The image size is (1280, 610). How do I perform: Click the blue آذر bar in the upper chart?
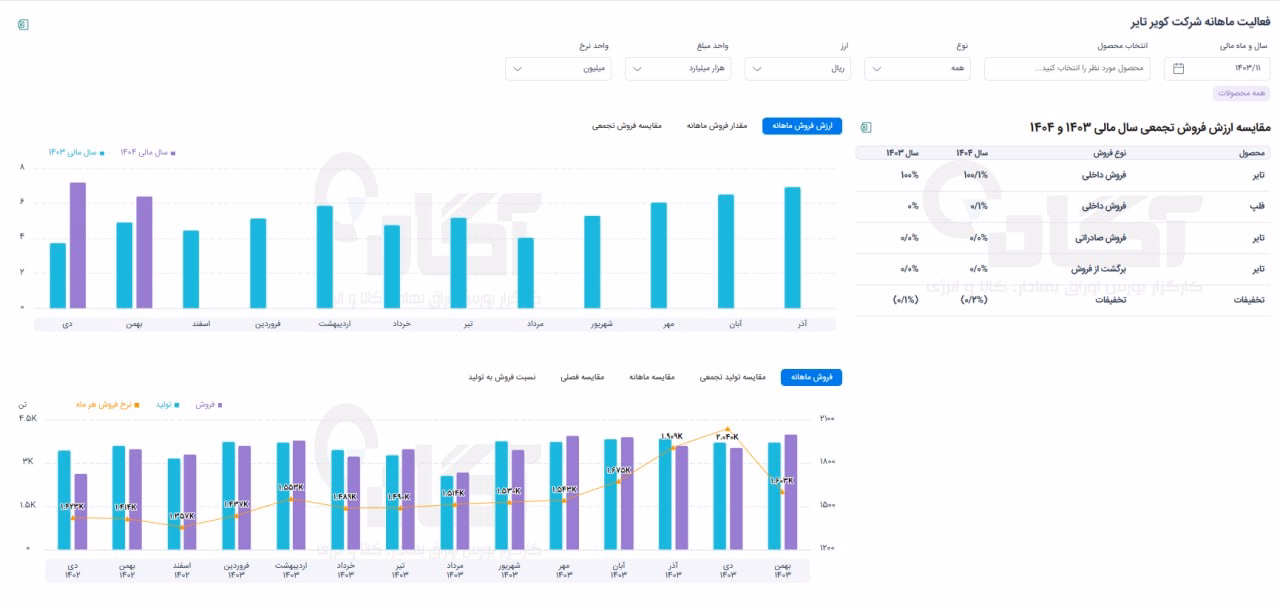792,248
